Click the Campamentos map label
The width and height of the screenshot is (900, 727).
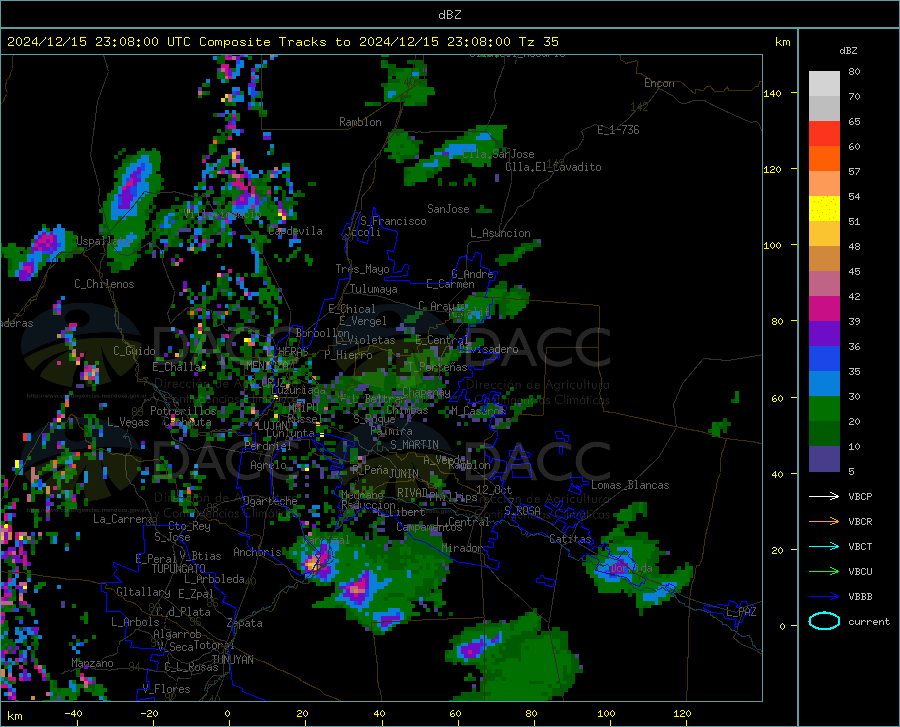pyautogui.click(x=429, y=527)
